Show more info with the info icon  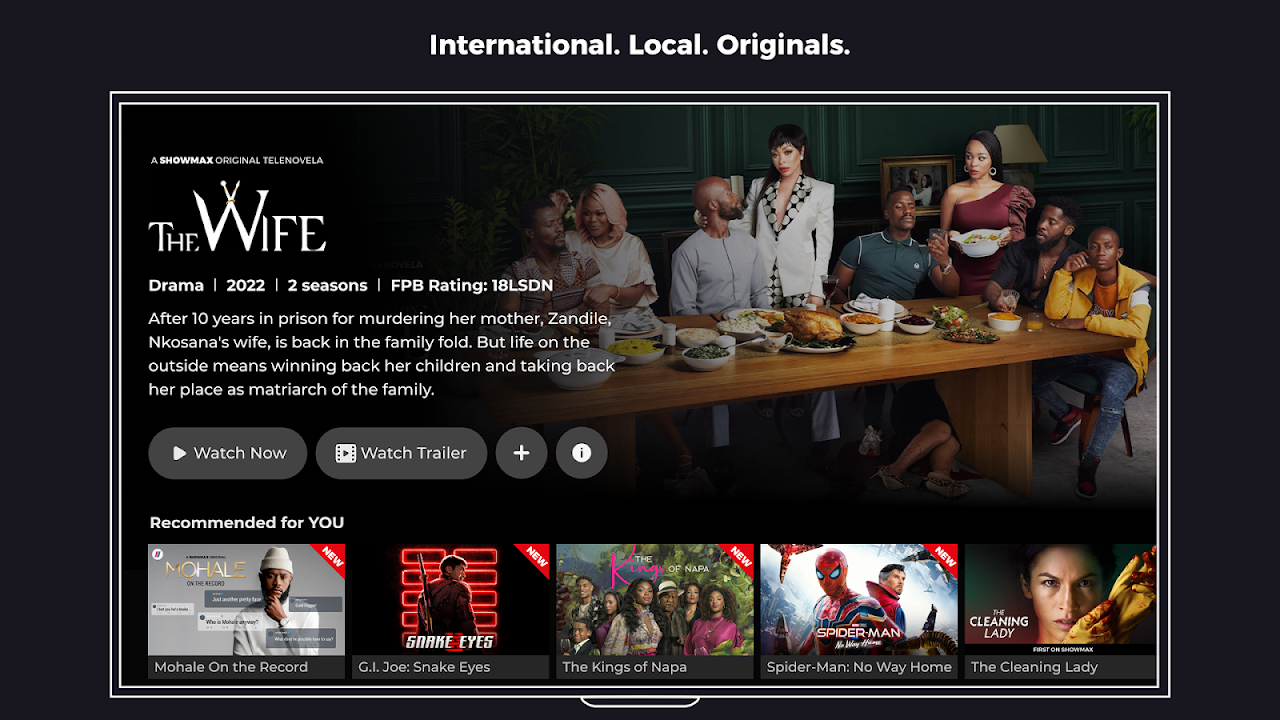point(581,453)
